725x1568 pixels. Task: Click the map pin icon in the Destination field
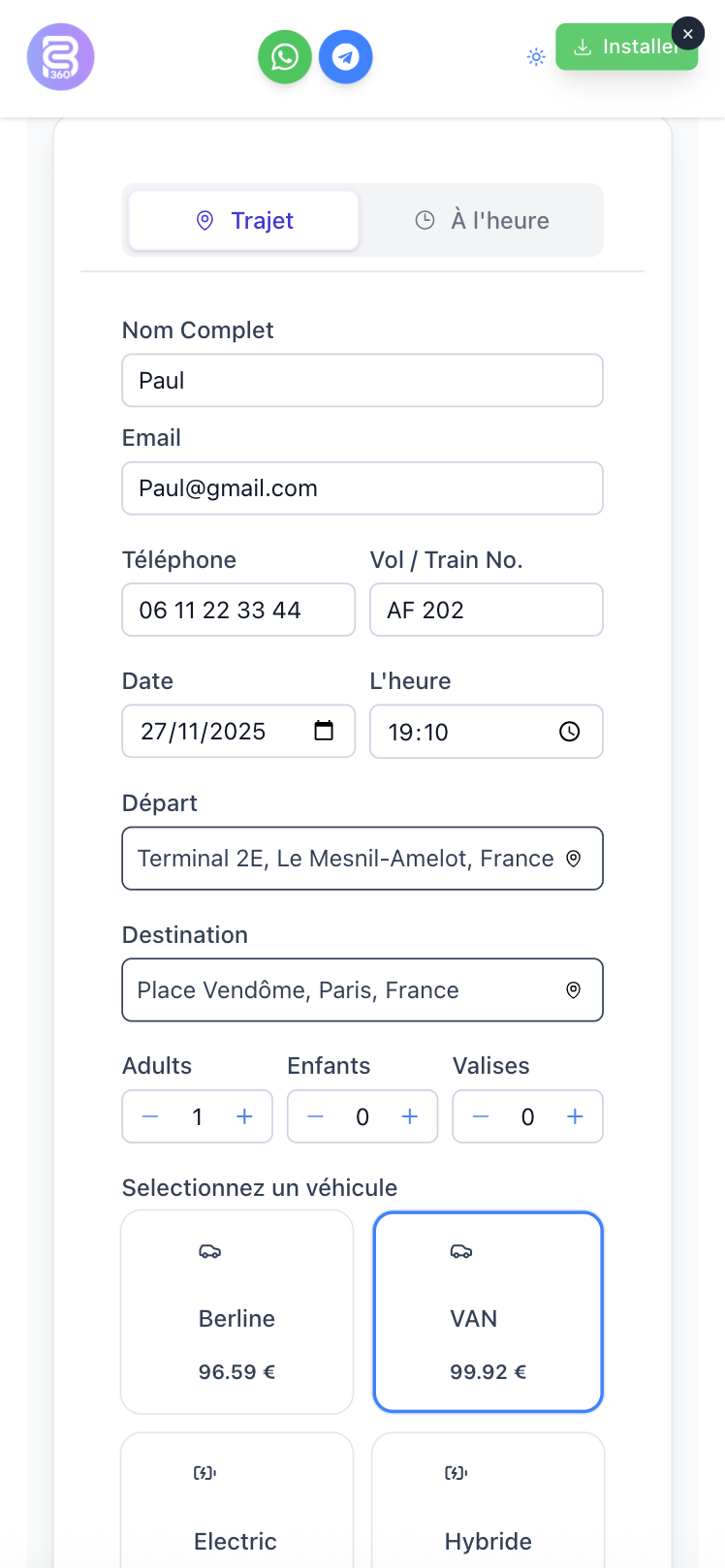click(x=574, y=989)
